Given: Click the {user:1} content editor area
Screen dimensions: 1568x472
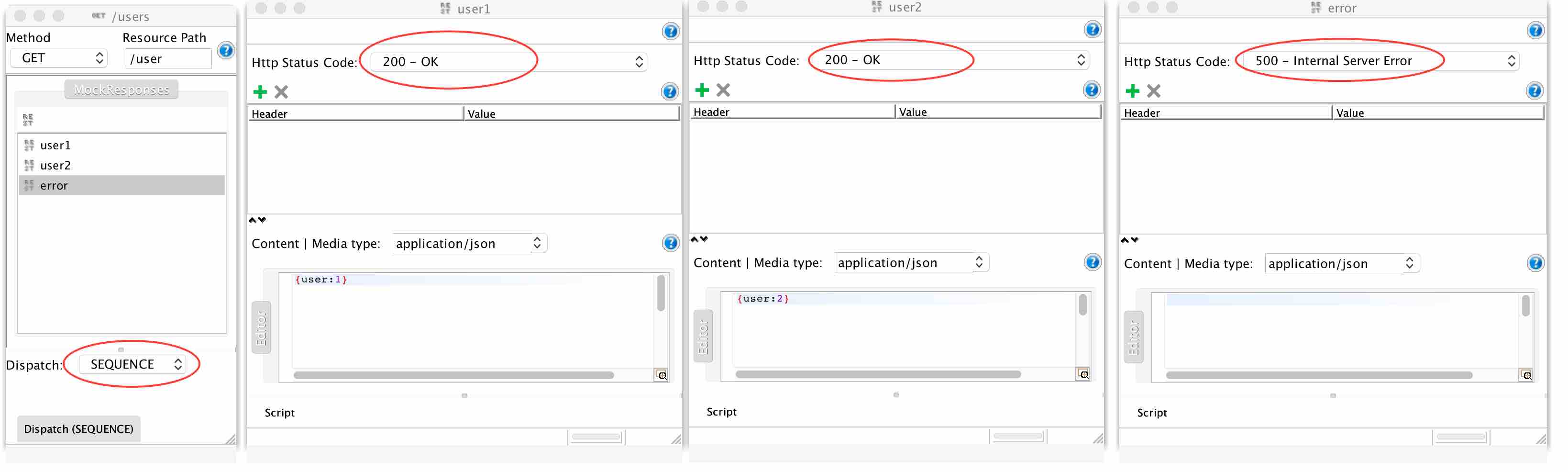Looking at the screenshot, I should [472, 321].
